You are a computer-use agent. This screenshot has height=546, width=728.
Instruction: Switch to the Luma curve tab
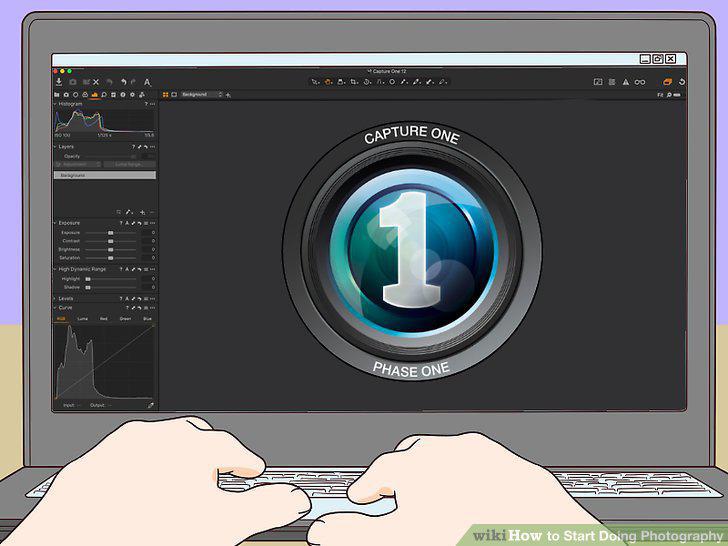click(x=82, y=319)
